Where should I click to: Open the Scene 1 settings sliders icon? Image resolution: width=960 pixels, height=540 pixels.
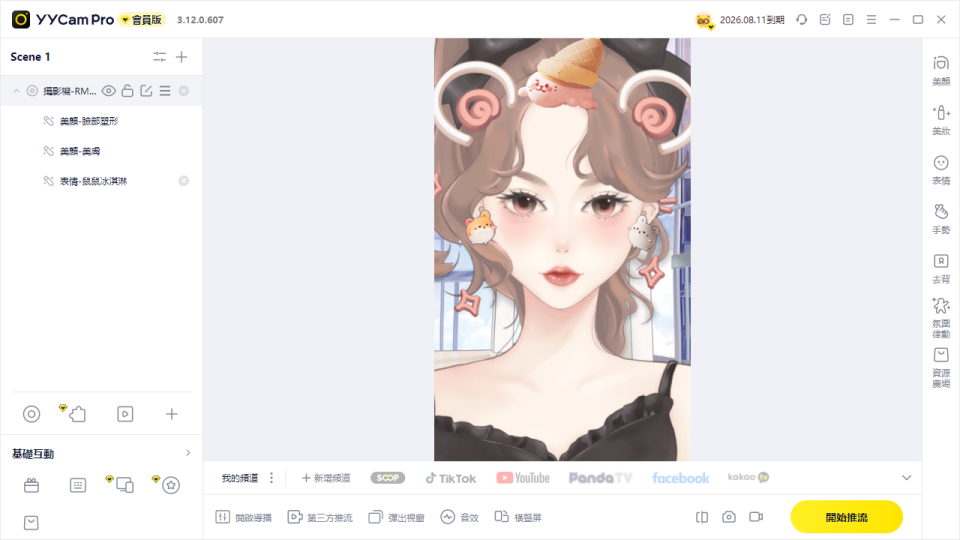(159, 57)
